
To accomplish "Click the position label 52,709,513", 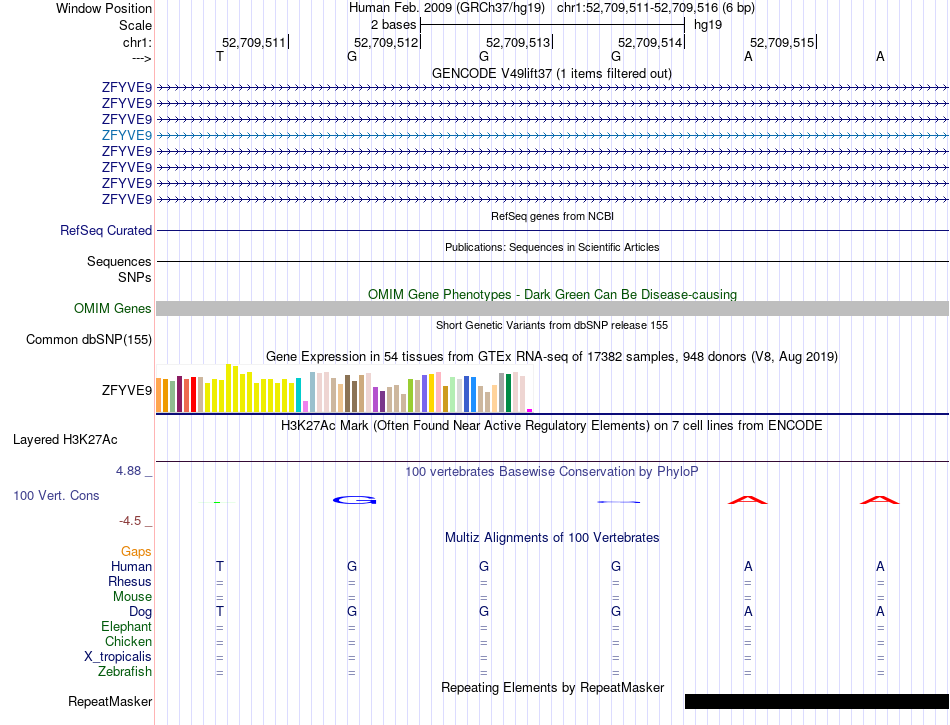I will (518, 42).
